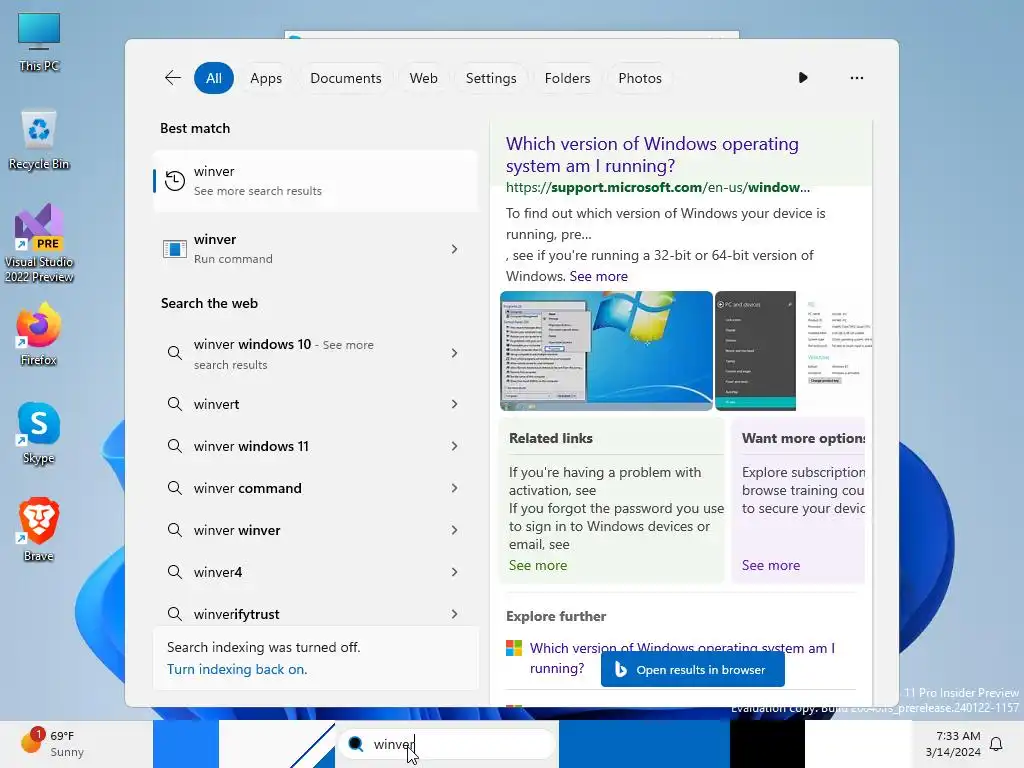Switch to the Web filter tab

click(x=423, y=78)
